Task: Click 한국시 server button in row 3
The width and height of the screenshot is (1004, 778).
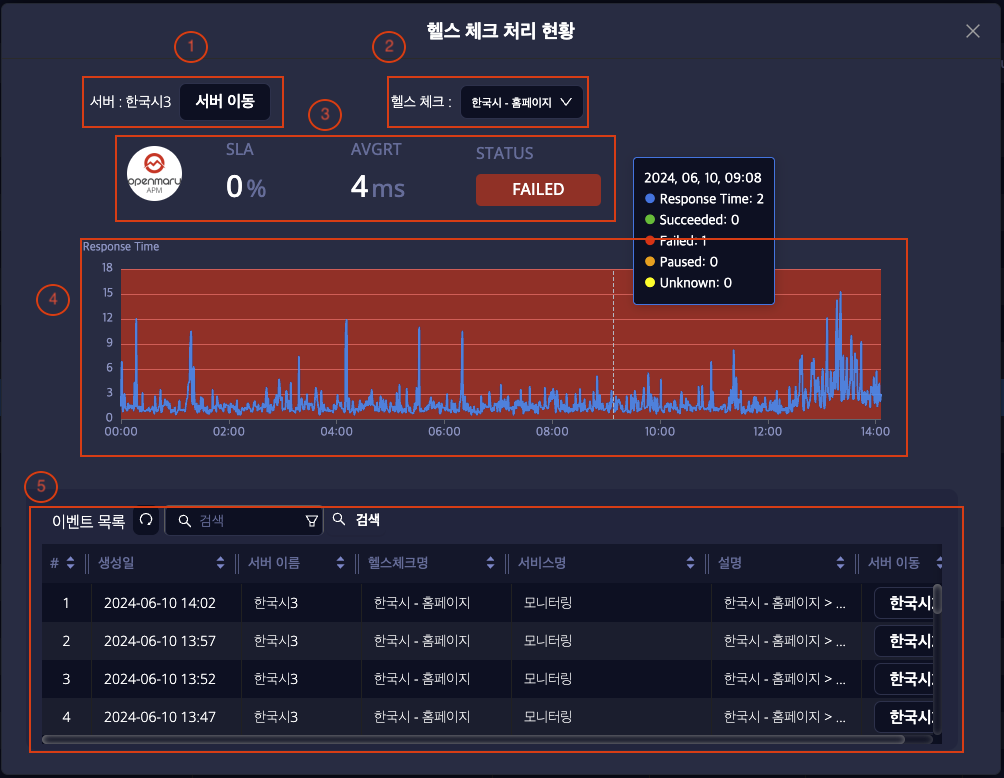Action: pyautogui.click(x=908, y=679)
